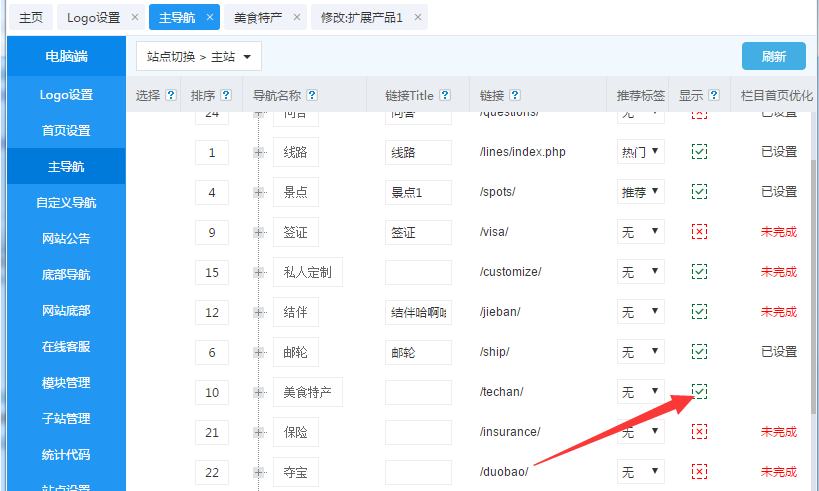Open 推荐标签 dropdown for 线路 row
Viewport: 819px width, 491px height.
click(x=640, y=152)
